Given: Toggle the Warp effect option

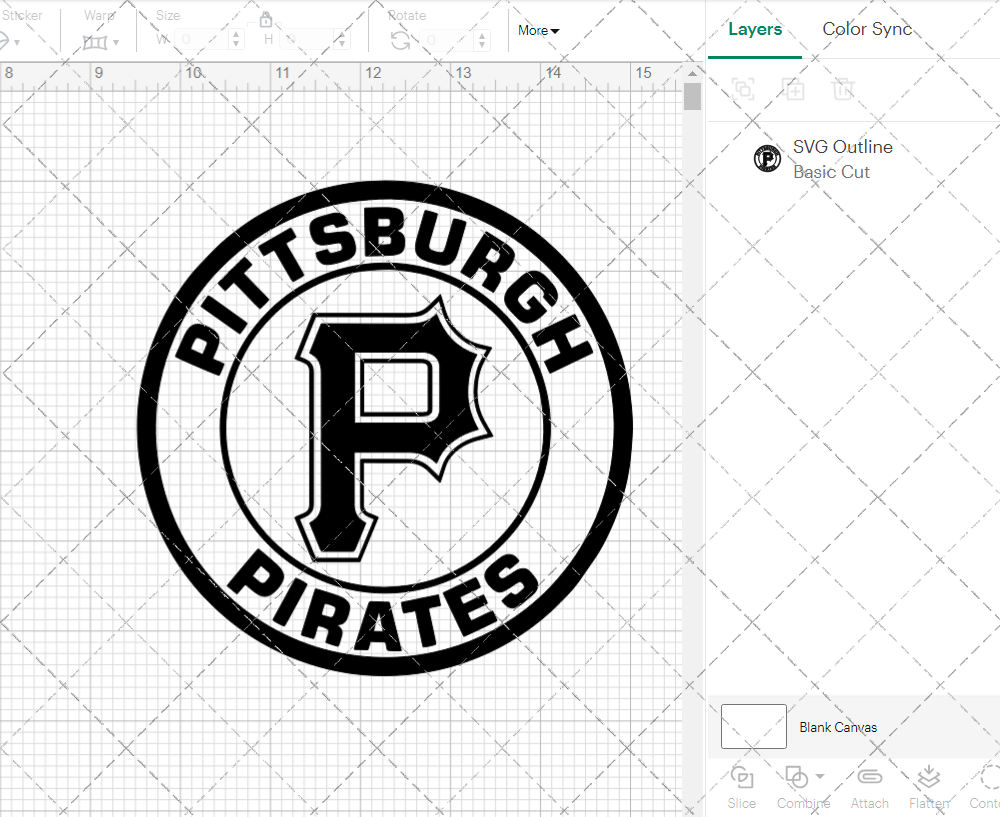Looking at the screenshot, I should (x=97, y=40).
